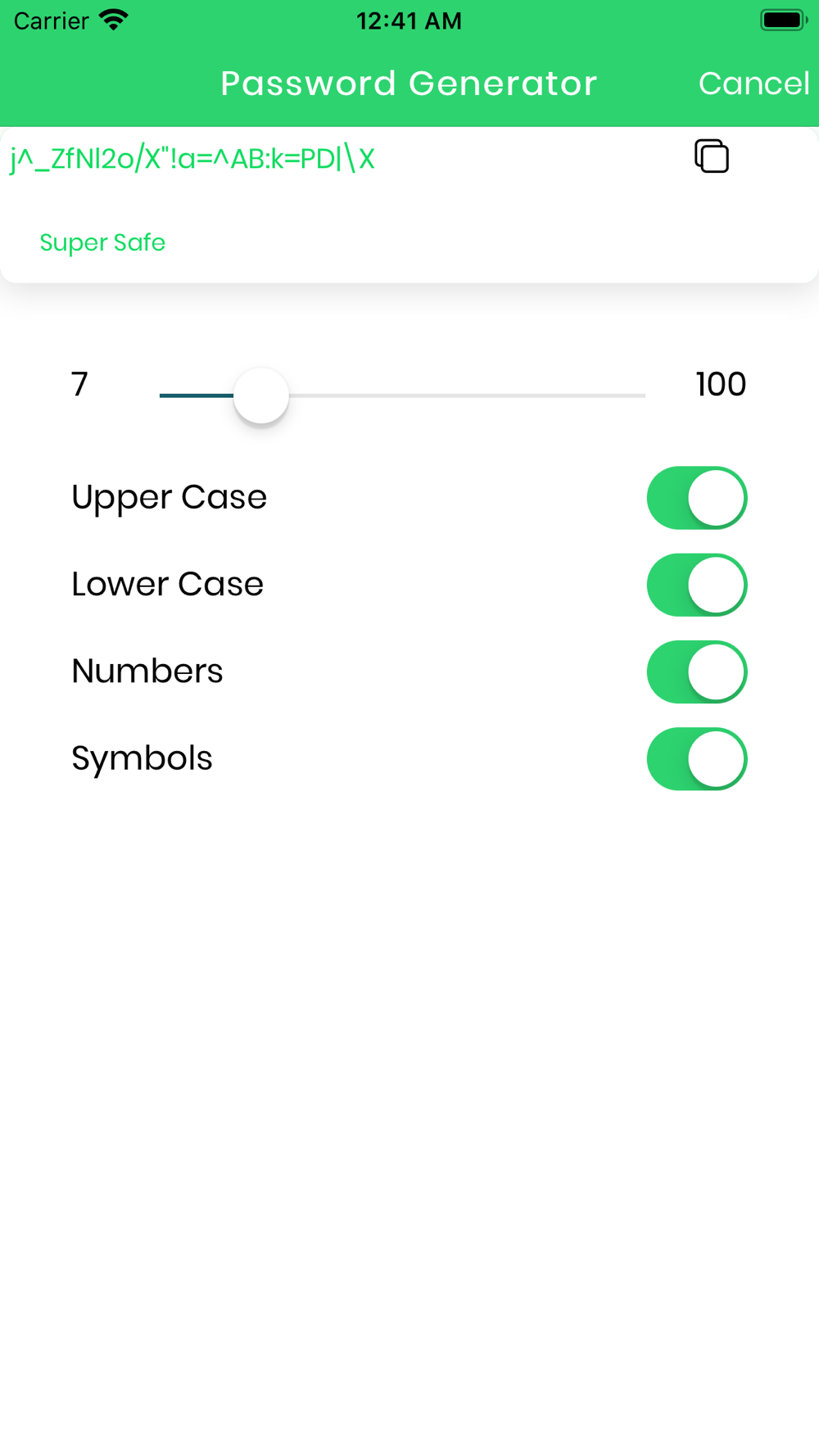
Task: Tap the 12:41 AM clock
Action: click(409, 20)
